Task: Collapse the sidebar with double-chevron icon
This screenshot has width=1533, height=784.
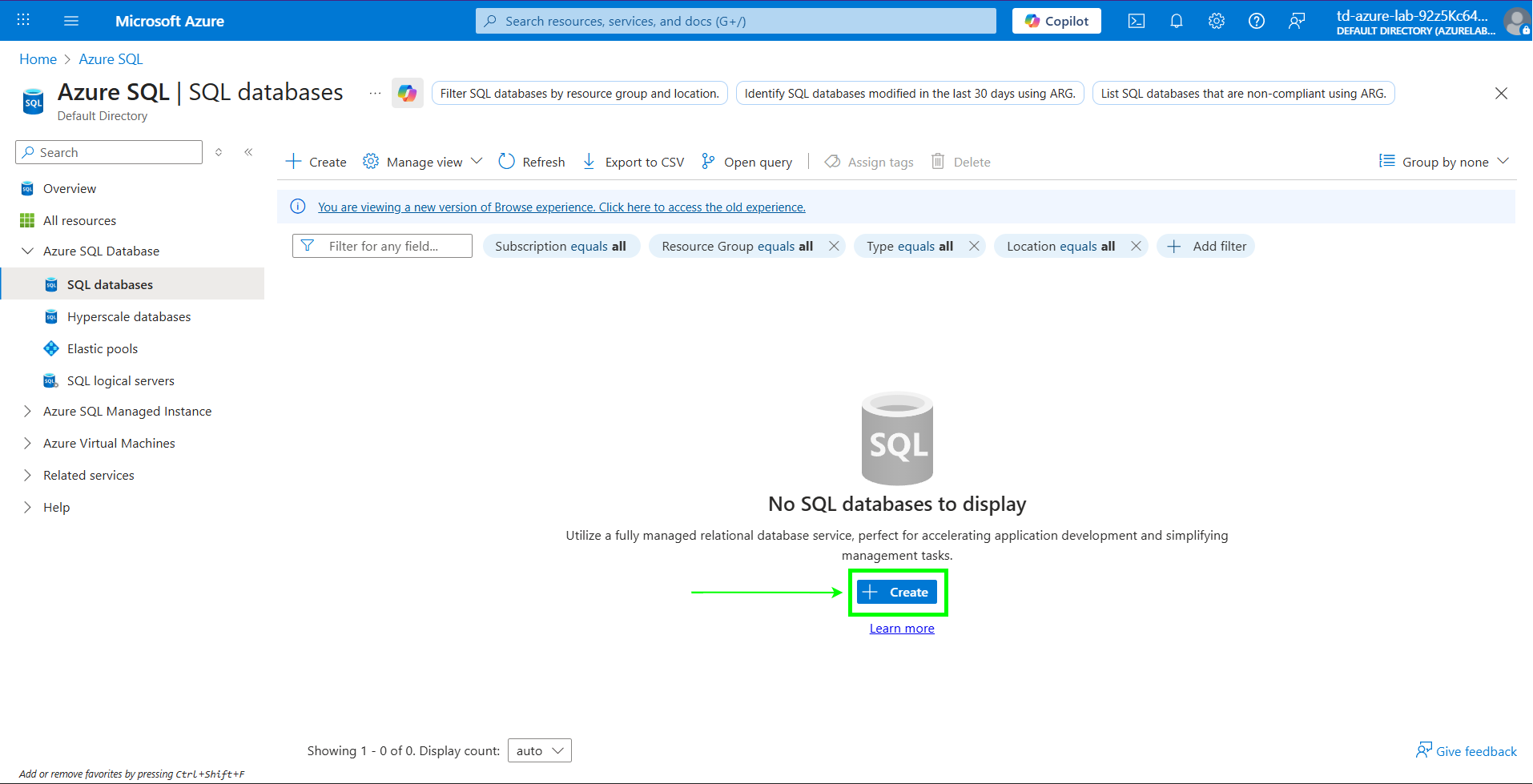Action: (248, 152)
